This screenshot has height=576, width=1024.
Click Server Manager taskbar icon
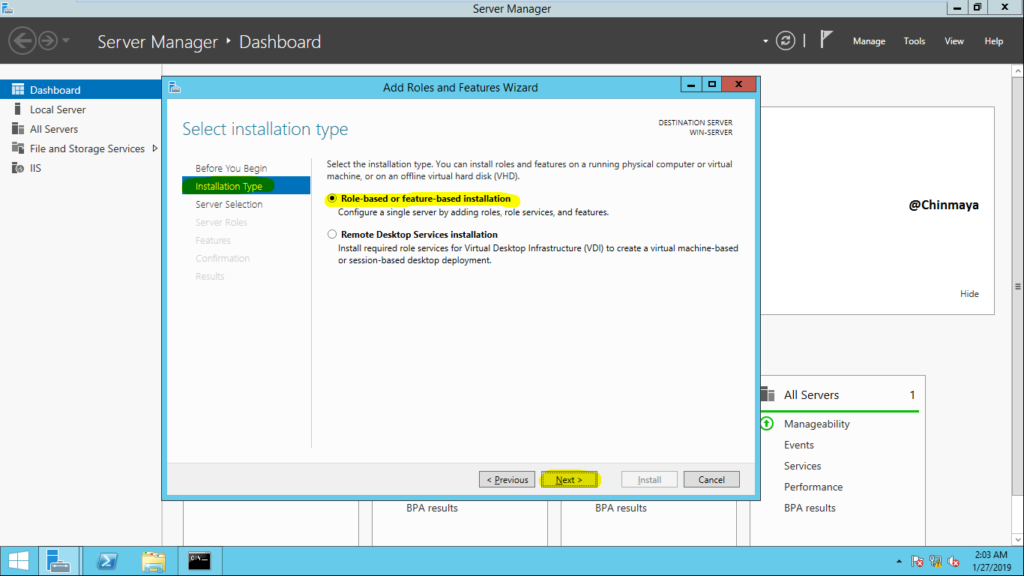point(59,561)
